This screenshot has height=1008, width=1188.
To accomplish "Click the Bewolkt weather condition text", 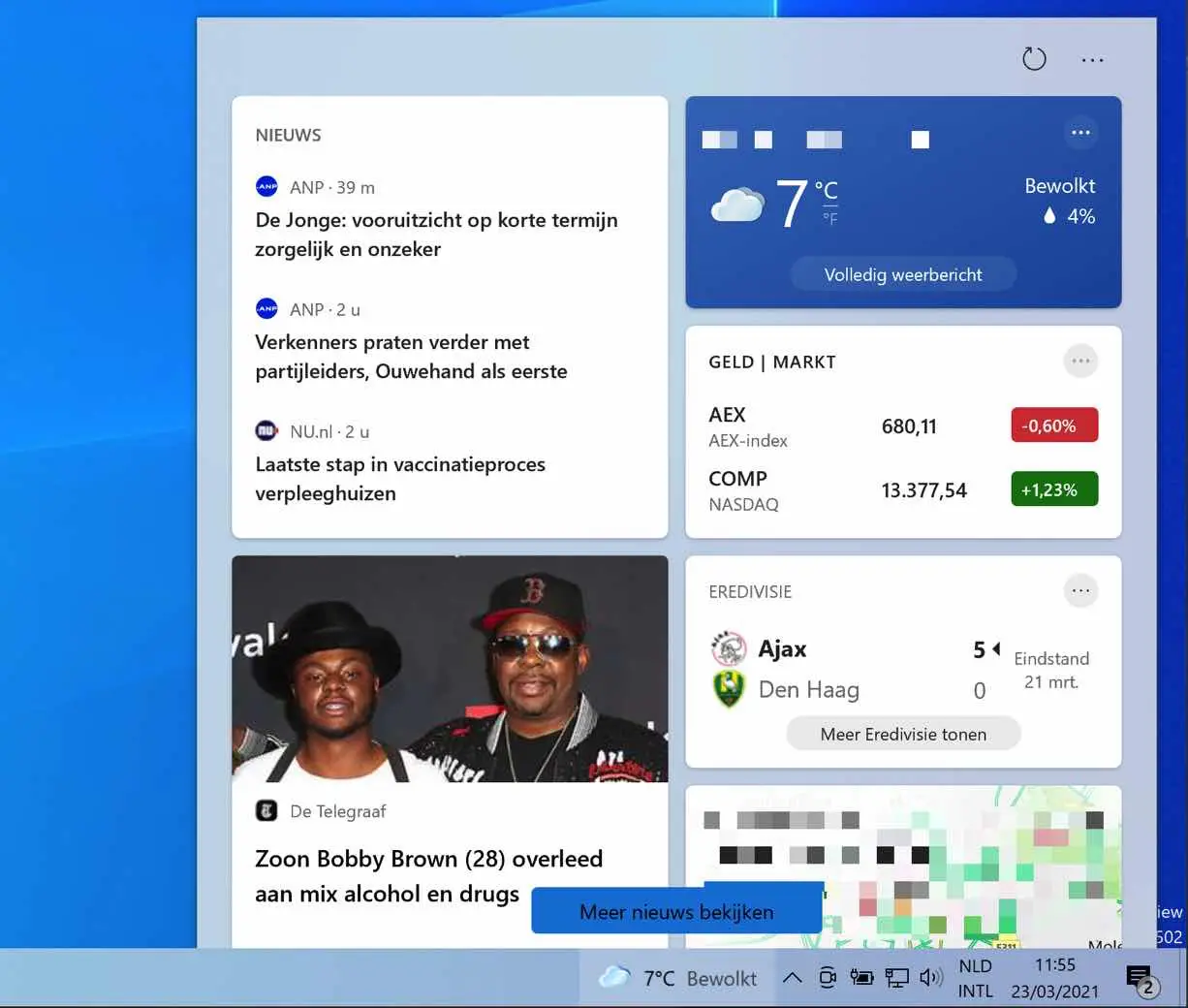I will pos(1060,185).
